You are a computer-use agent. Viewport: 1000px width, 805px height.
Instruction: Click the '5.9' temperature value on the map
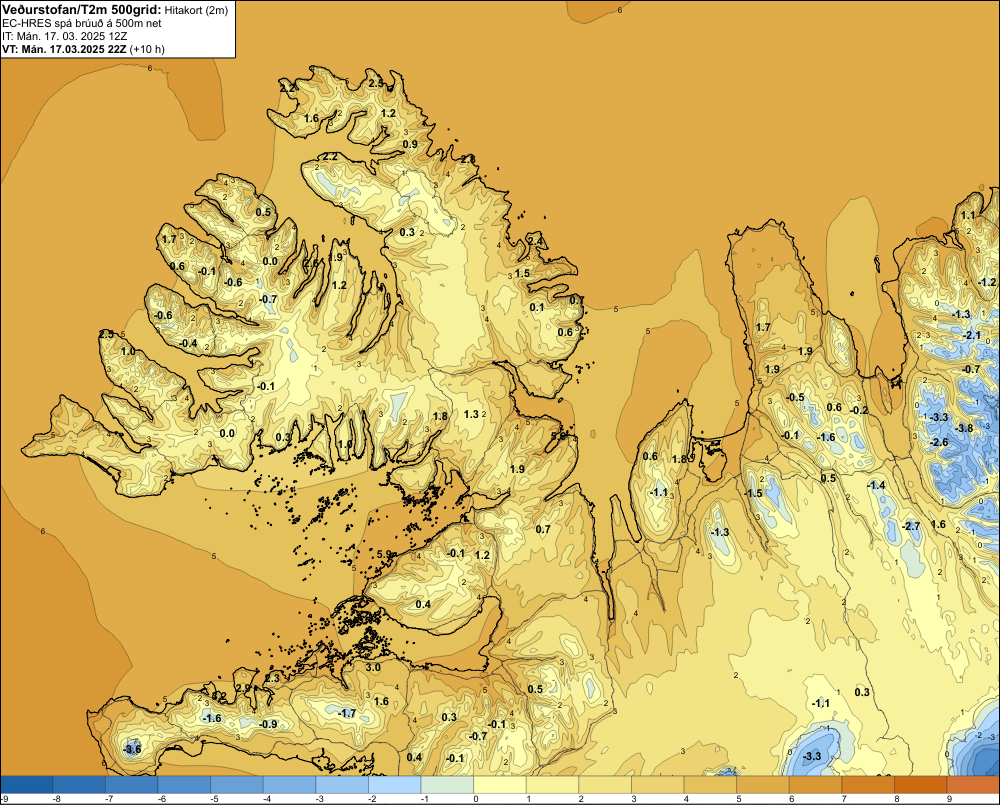click(385, 554)
